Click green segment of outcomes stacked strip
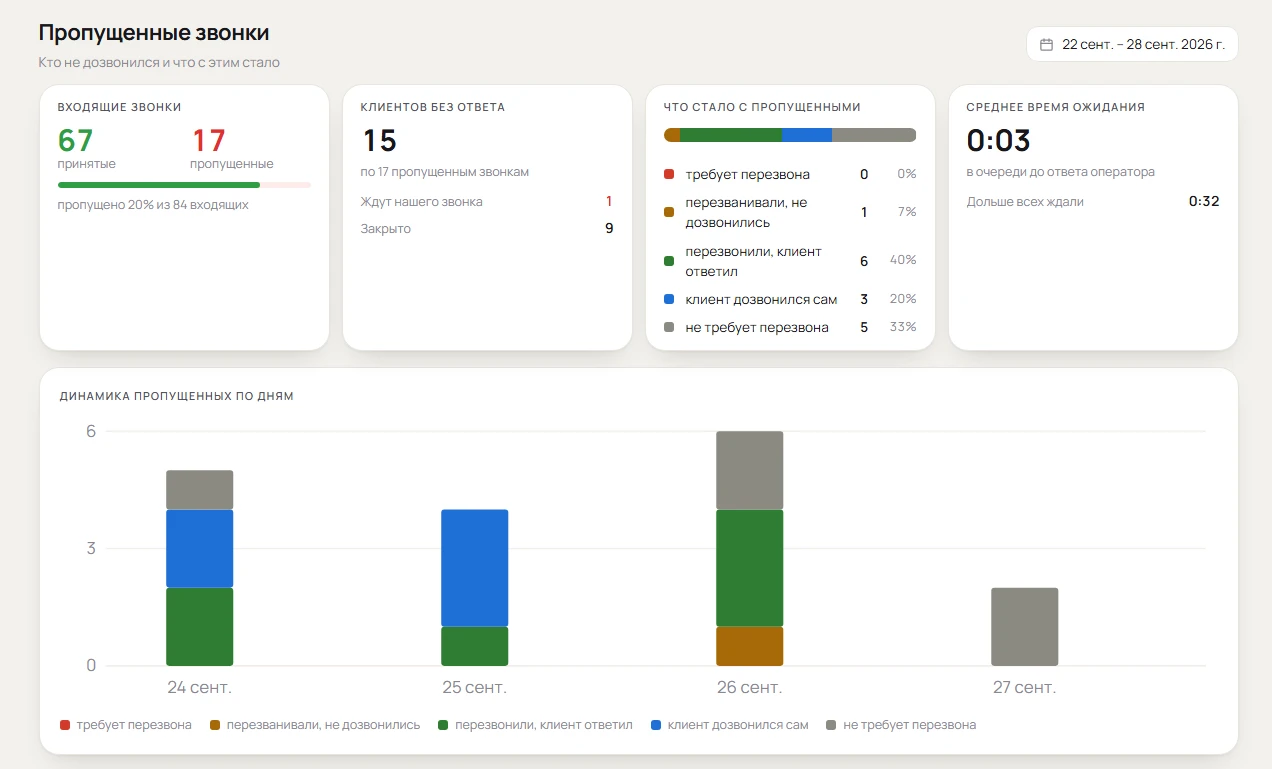This screenshot has width=1272, height=769. tap(731, 135)
